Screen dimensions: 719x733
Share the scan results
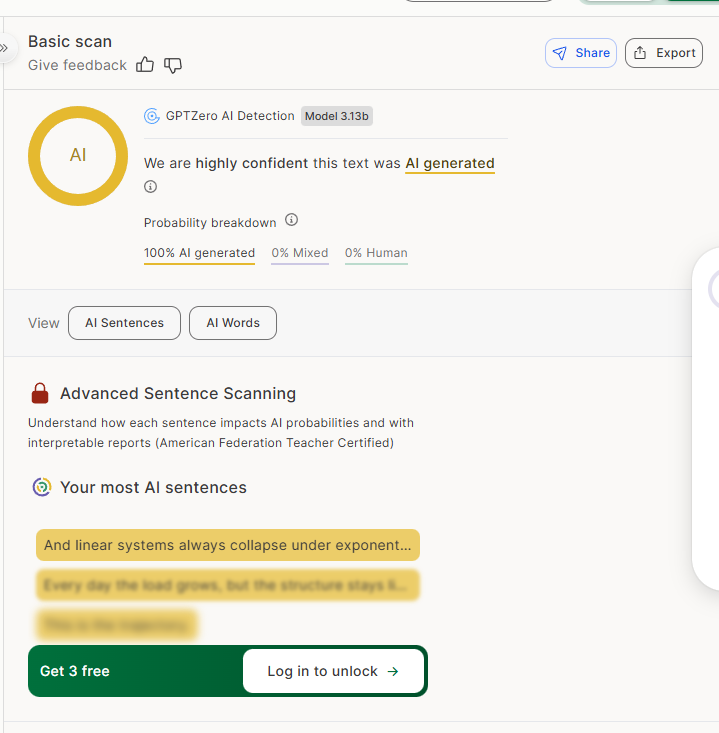(581, 53)
